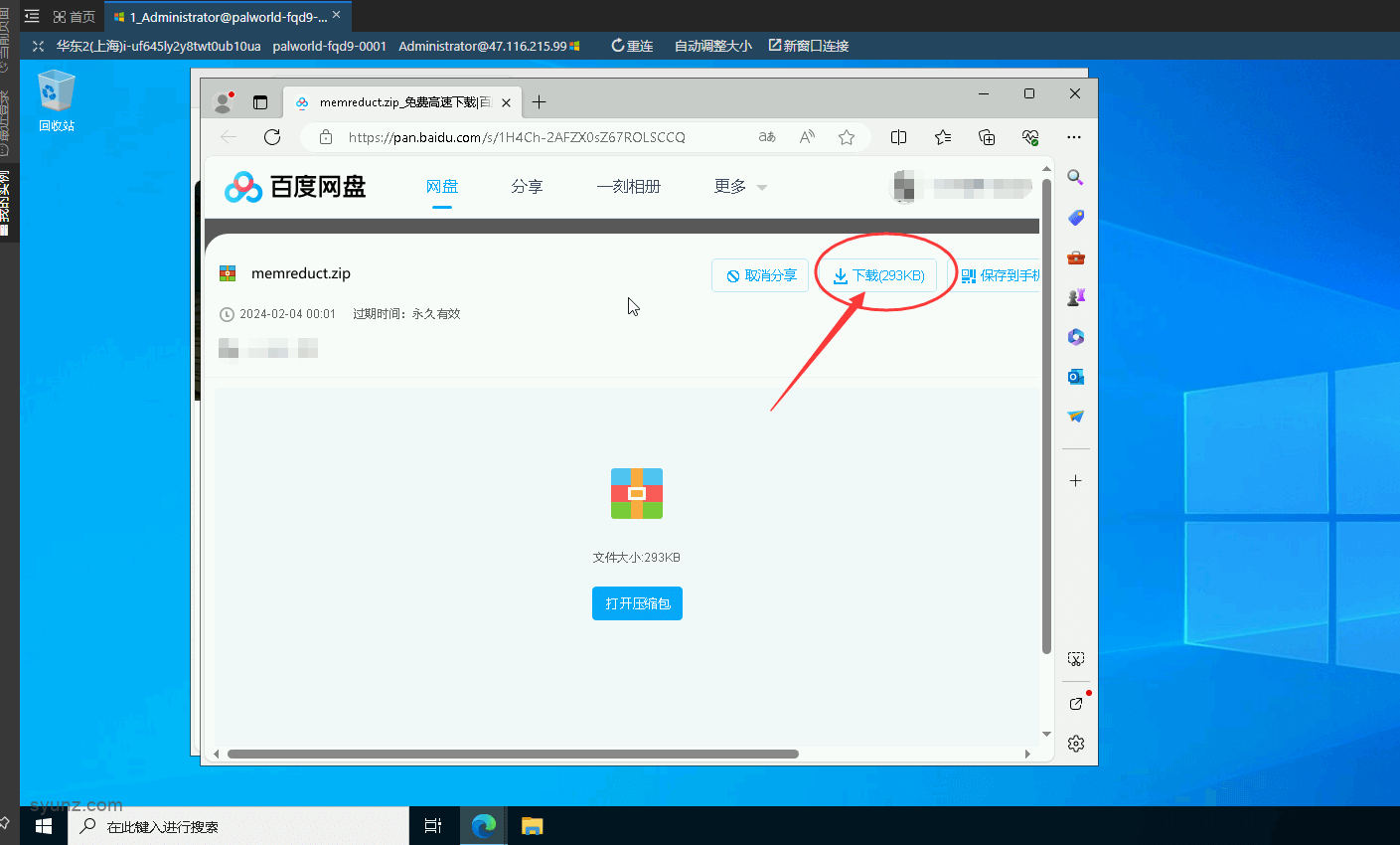Close the 1_Administrator session tab
The image size is (1400, 845).
click(336, 15)
